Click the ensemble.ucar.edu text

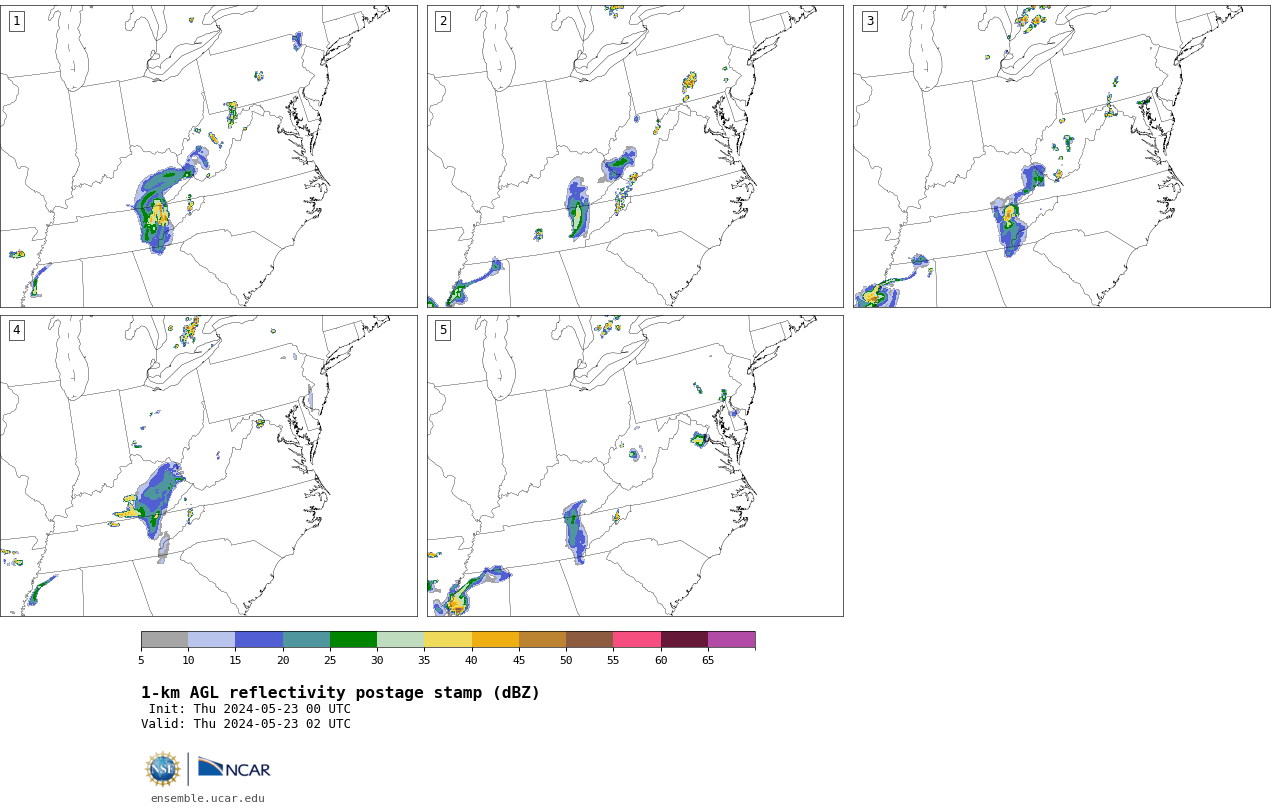(208, 798)
